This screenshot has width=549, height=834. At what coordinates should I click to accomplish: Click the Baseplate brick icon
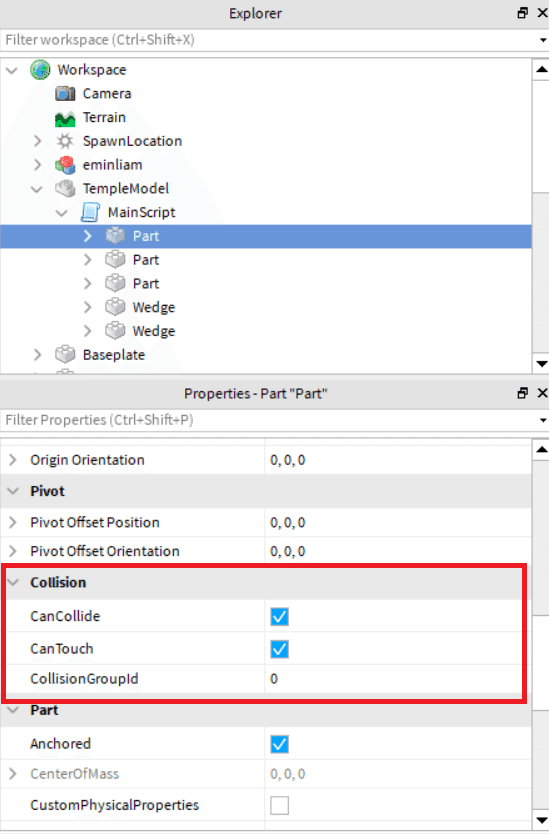(65, 354)
